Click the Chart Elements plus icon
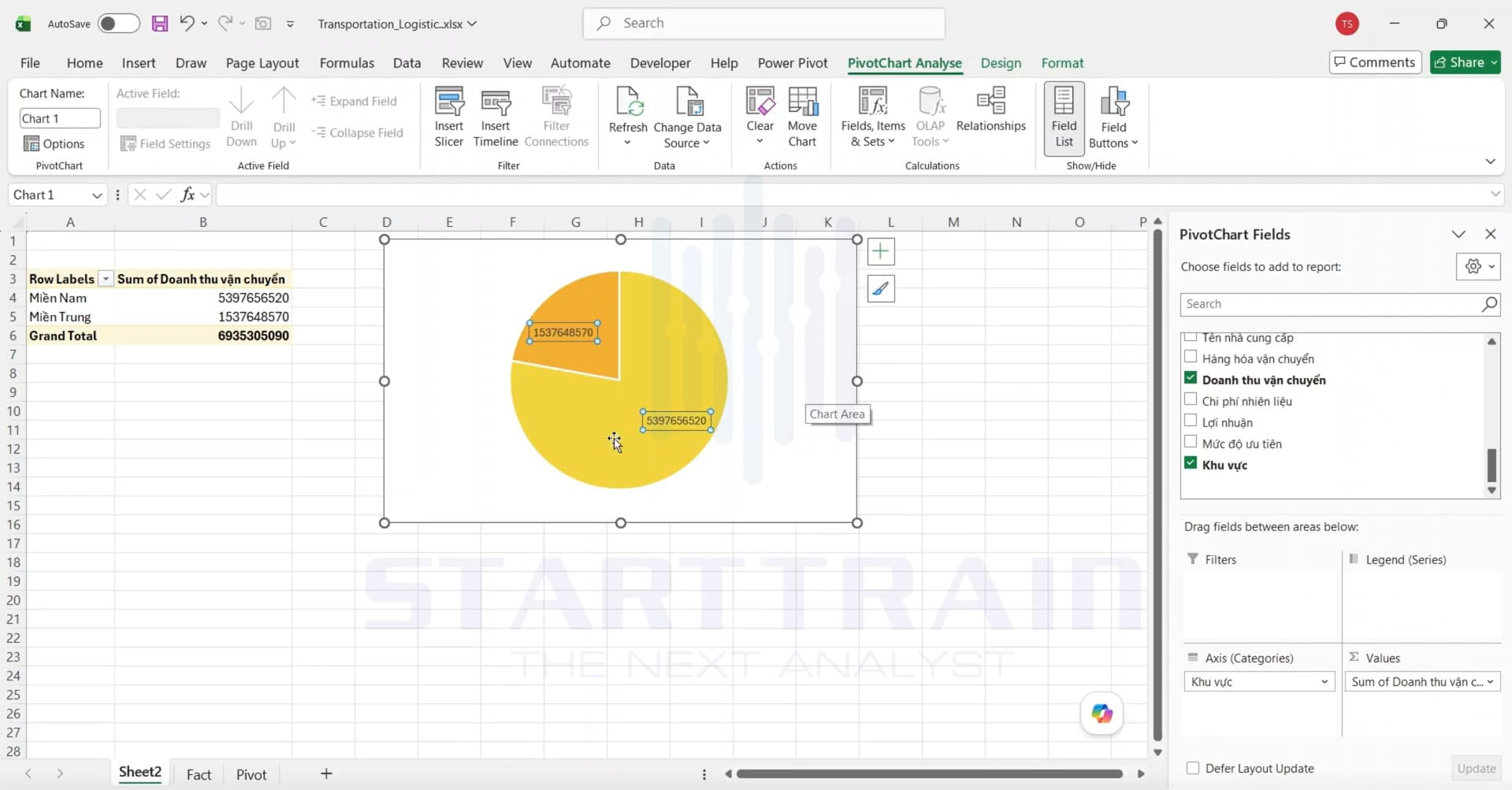The image size is (1512, 790). tap(881, 251)
